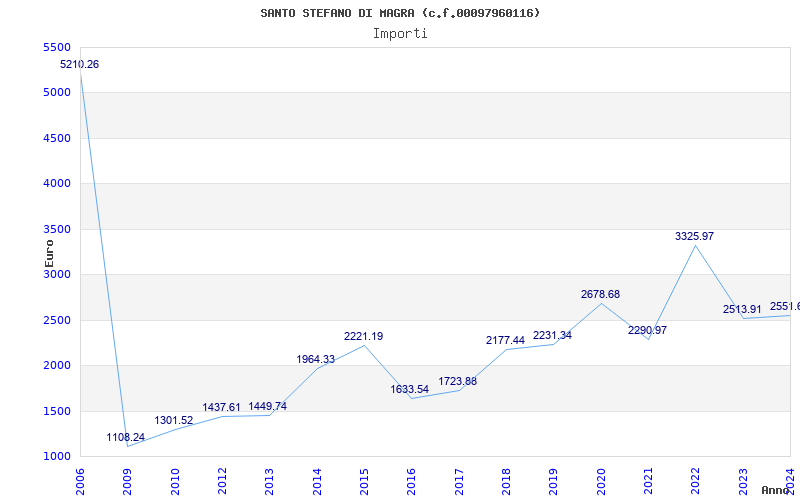Viewport: 800px width, 500px height.
Task: Click year 2022 on the x-axis
Action: pyautogui.click(x=695, y=478)
